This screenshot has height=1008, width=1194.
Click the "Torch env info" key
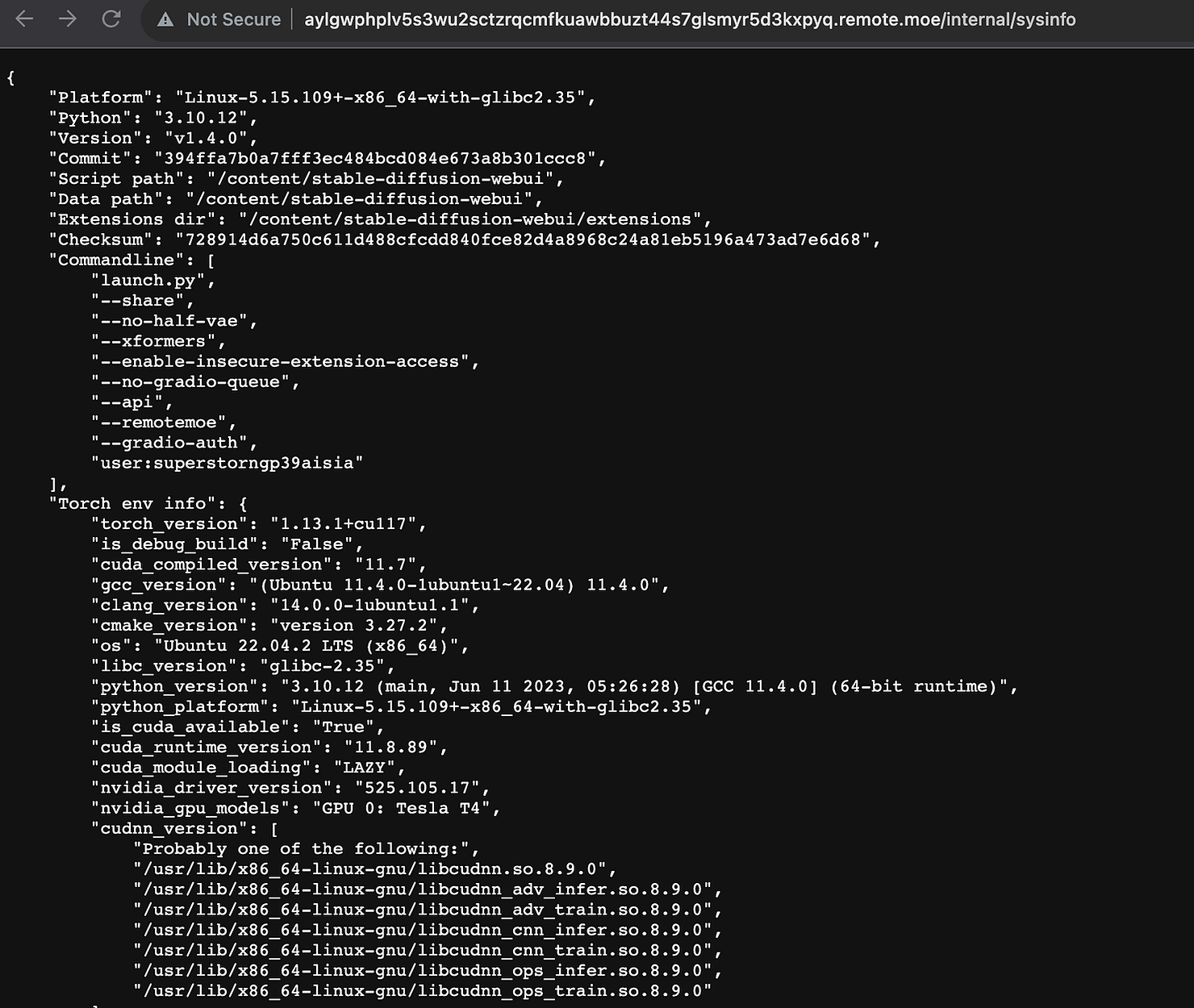pos(132,504)
